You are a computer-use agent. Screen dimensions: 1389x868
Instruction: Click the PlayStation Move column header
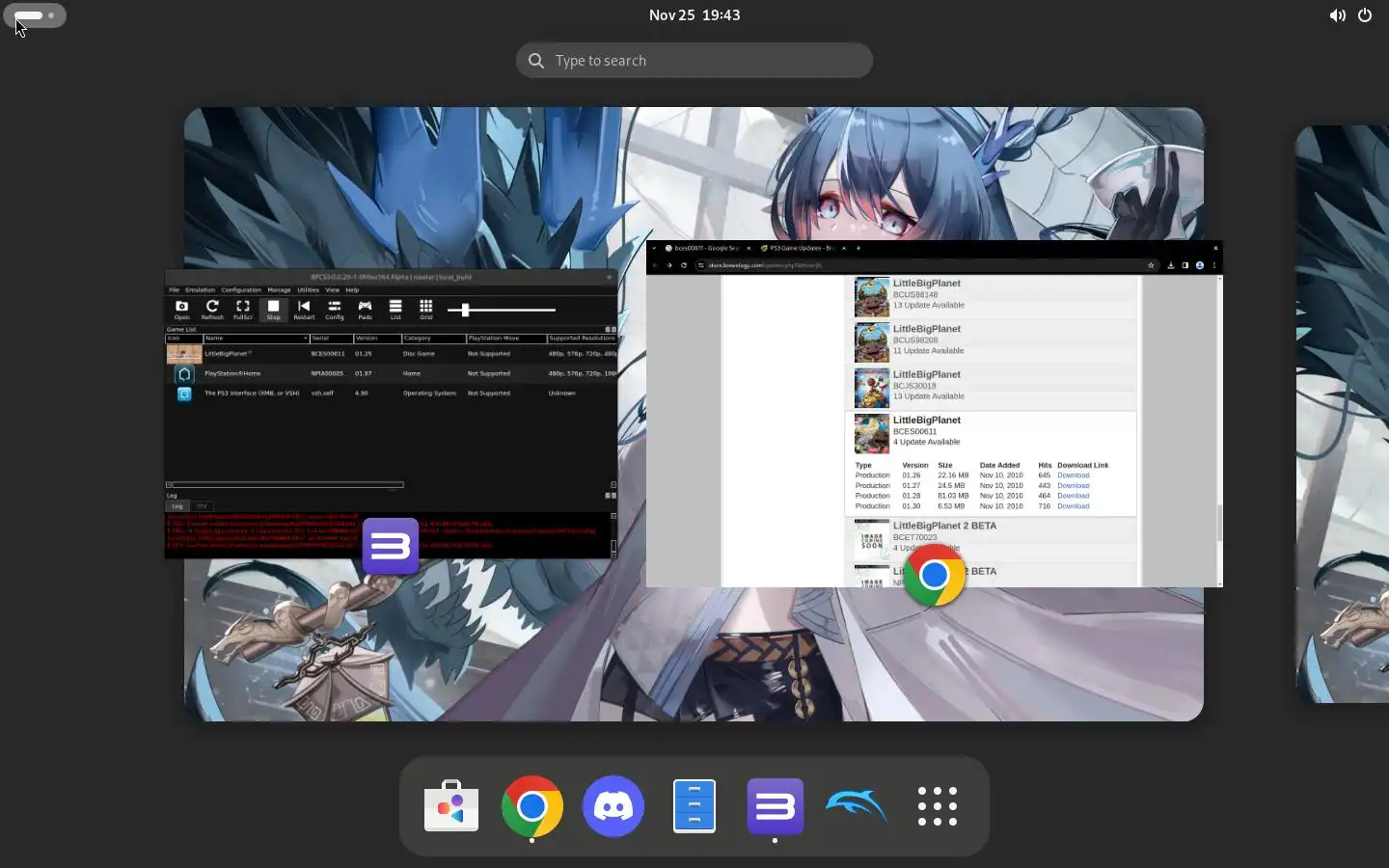click(x=505, y=339)
